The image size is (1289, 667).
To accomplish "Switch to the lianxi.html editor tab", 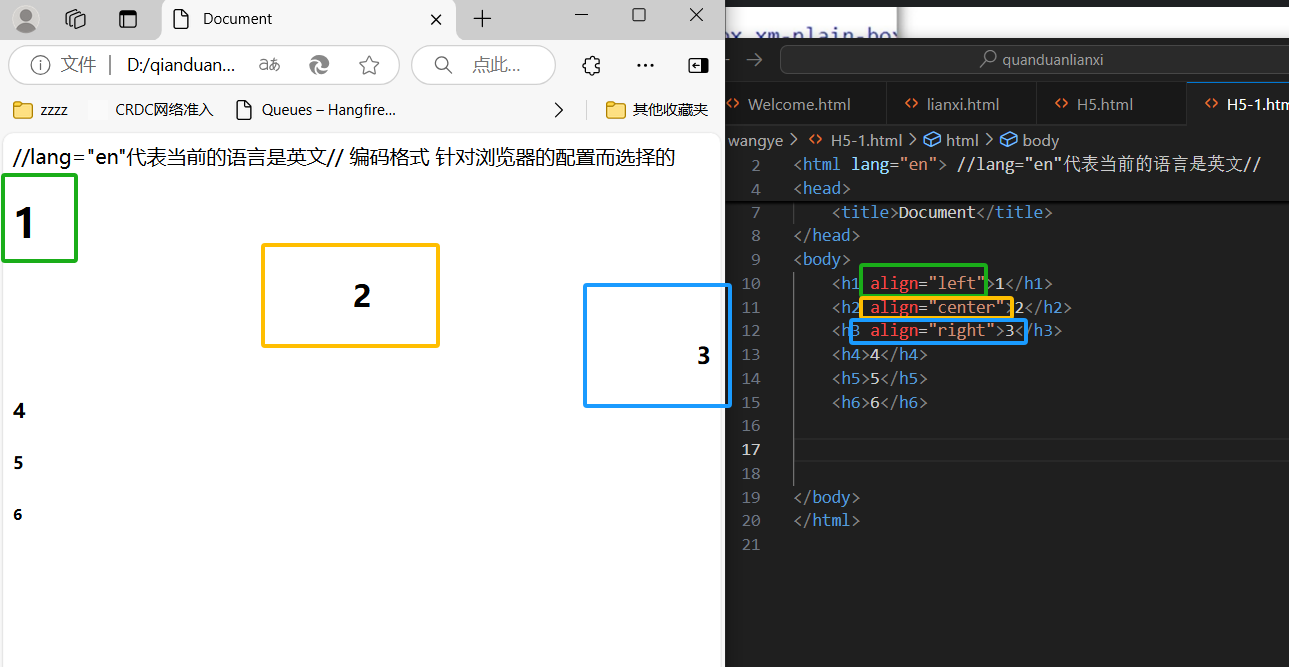I will pos(961,104).
